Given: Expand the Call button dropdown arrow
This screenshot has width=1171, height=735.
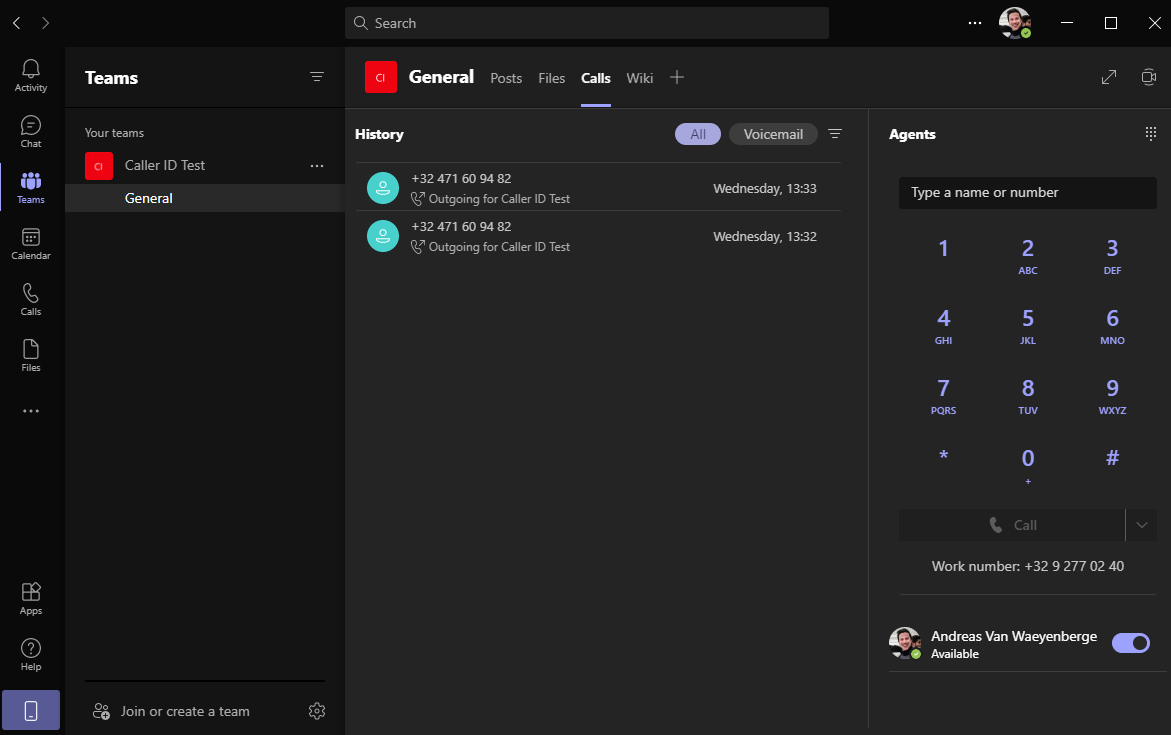Looking at the screenshot, I should click(1141, 525).
